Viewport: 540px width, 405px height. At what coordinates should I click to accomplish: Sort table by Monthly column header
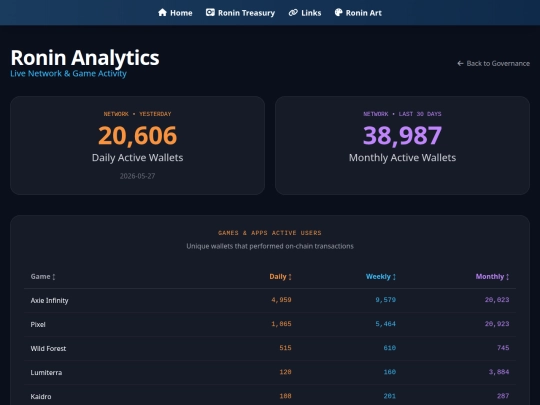click(x=492, y=277)
